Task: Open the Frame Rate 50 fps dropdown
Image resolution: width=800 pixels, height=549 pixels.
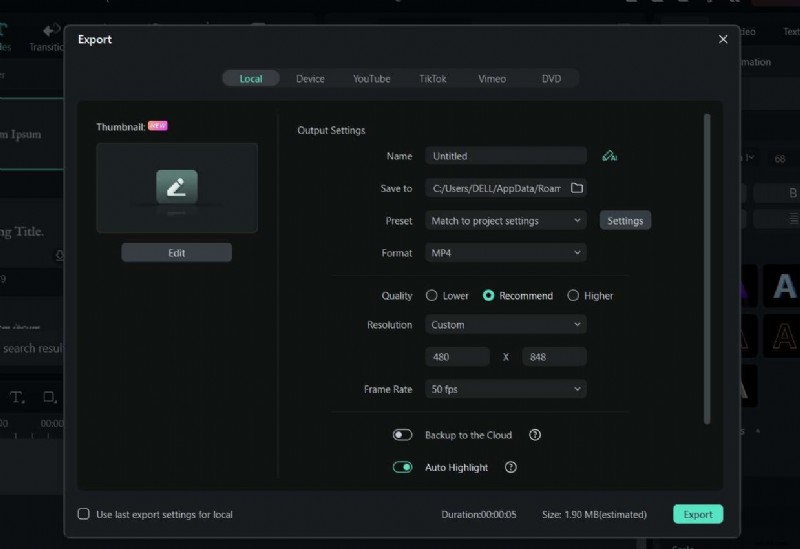Action: pyautogui.click(x=506, y=389)
